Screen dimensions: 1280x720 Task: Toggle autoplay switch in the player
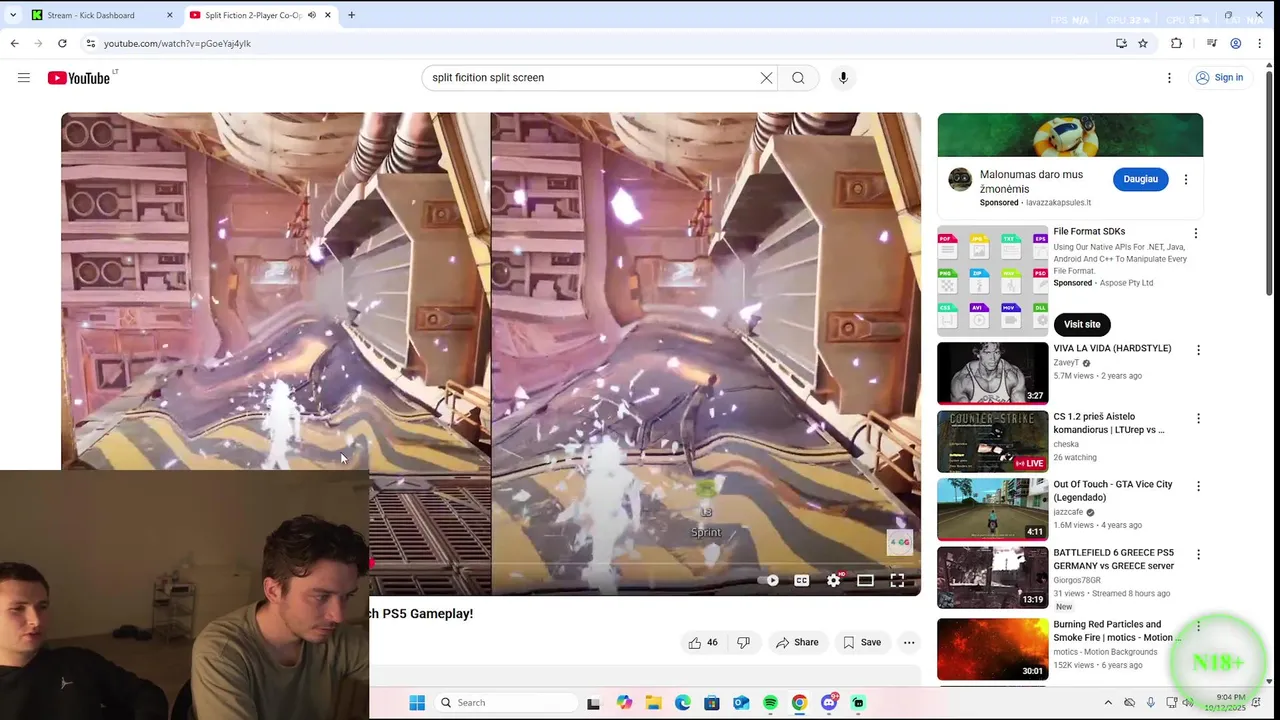point(768,580)
